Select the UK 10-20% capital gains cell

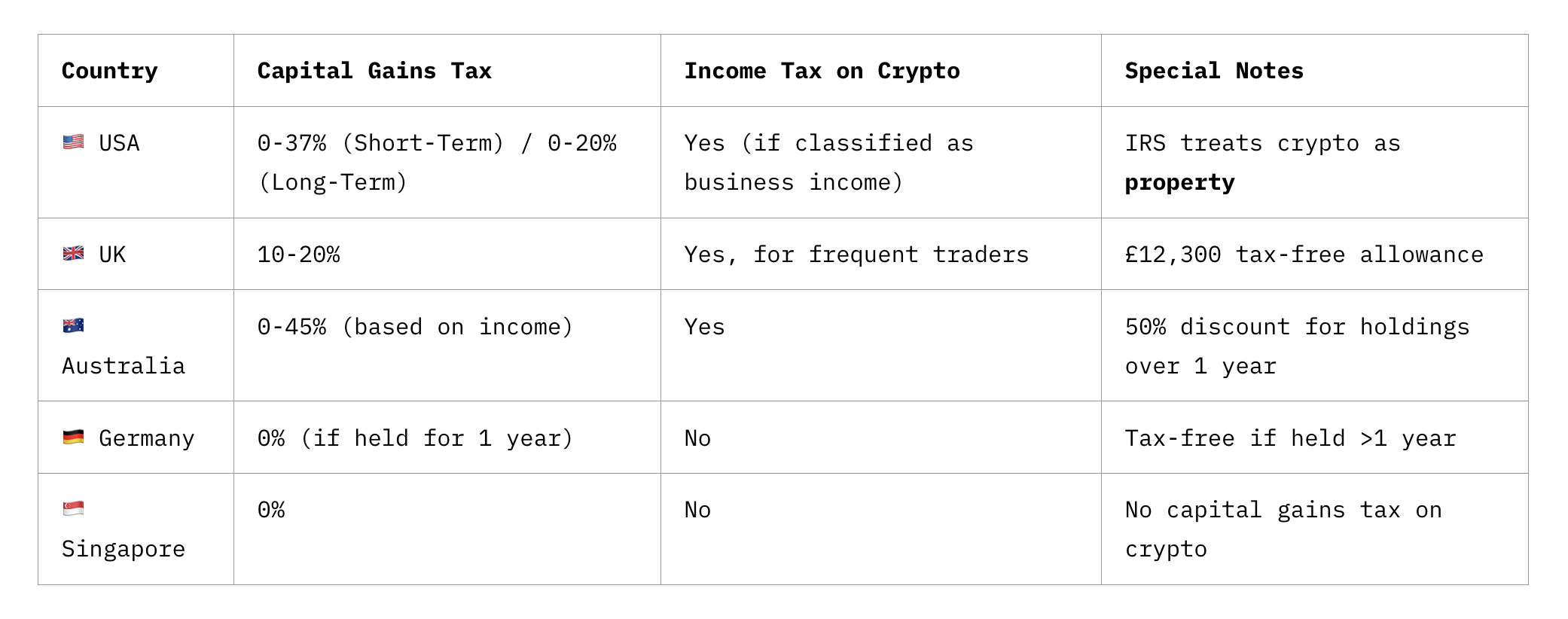tap(299, 255)
